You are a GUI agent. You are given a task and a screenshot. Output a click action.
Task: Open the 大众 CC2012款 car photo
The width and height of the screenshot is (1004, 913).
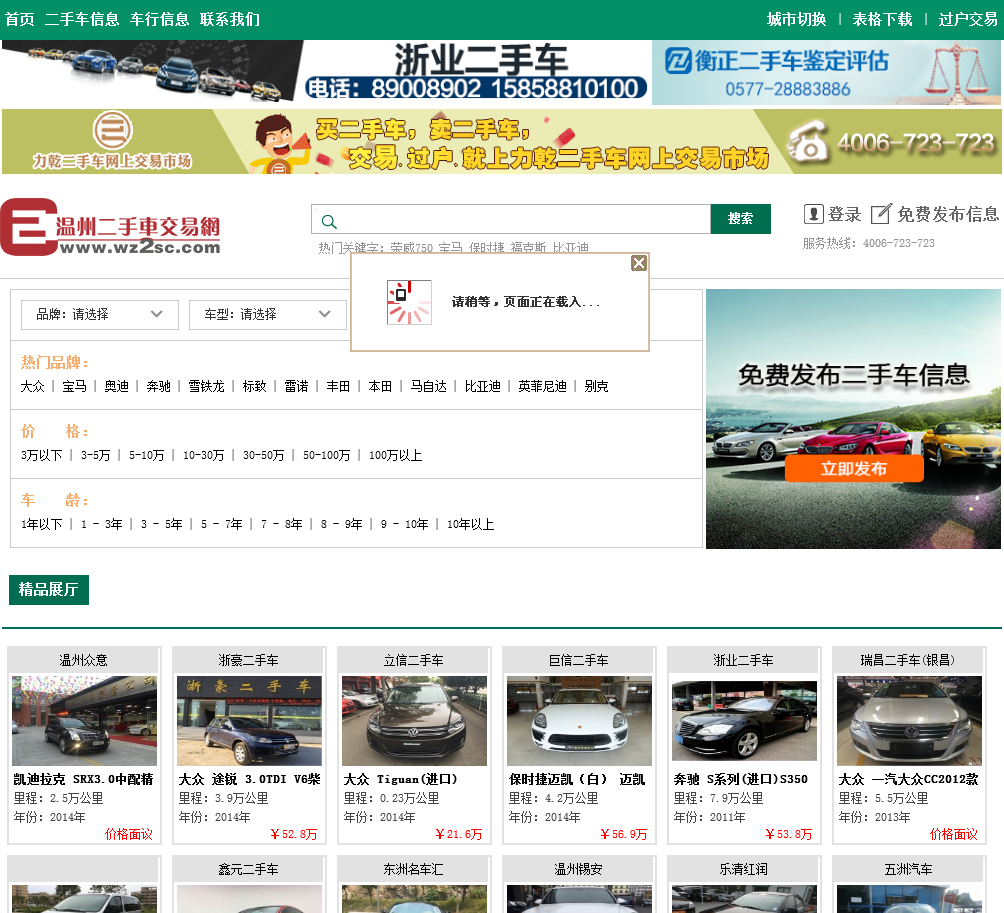coord(909,721)
